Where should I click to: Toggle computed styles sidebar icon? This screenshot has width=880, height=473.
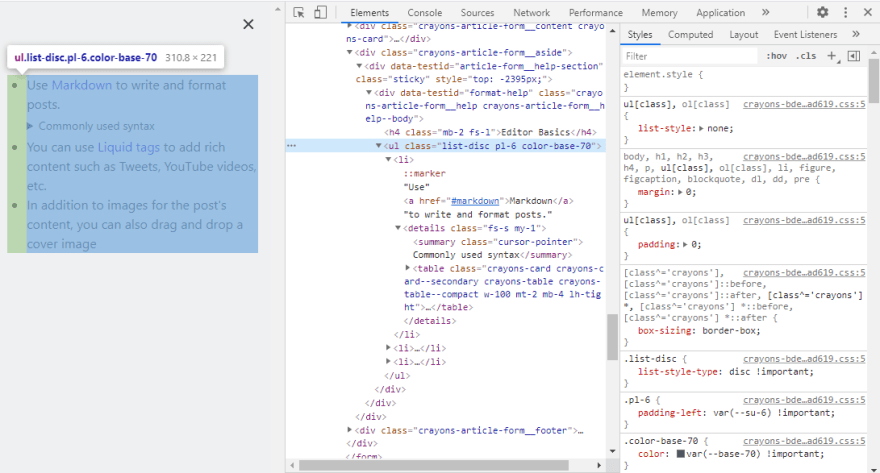(854, 56)
